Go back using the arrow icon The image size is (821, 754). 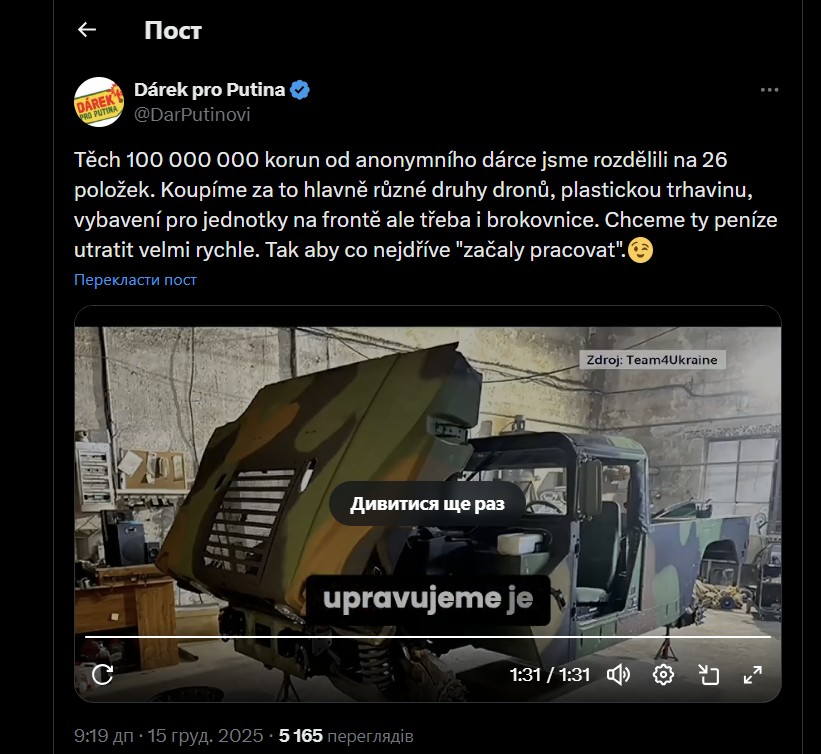point(87,30)
